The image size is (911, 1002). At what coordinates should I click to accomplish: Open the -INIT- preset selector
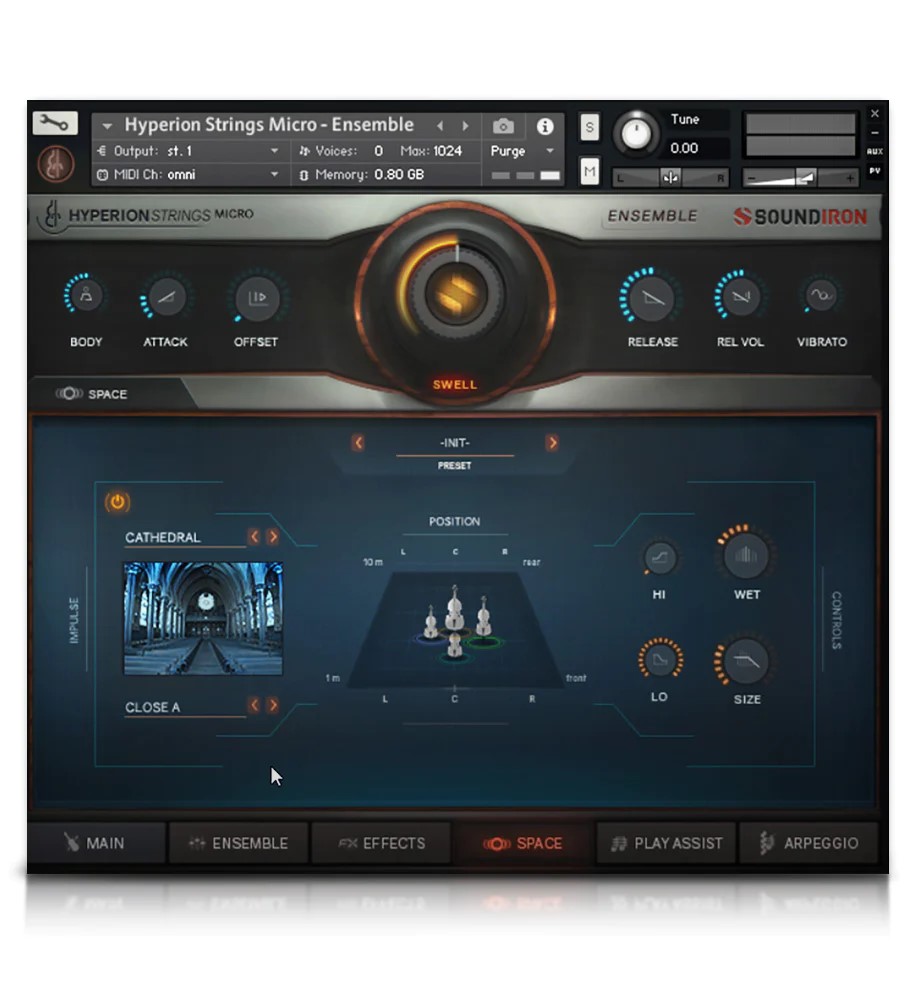click(455, 443)
